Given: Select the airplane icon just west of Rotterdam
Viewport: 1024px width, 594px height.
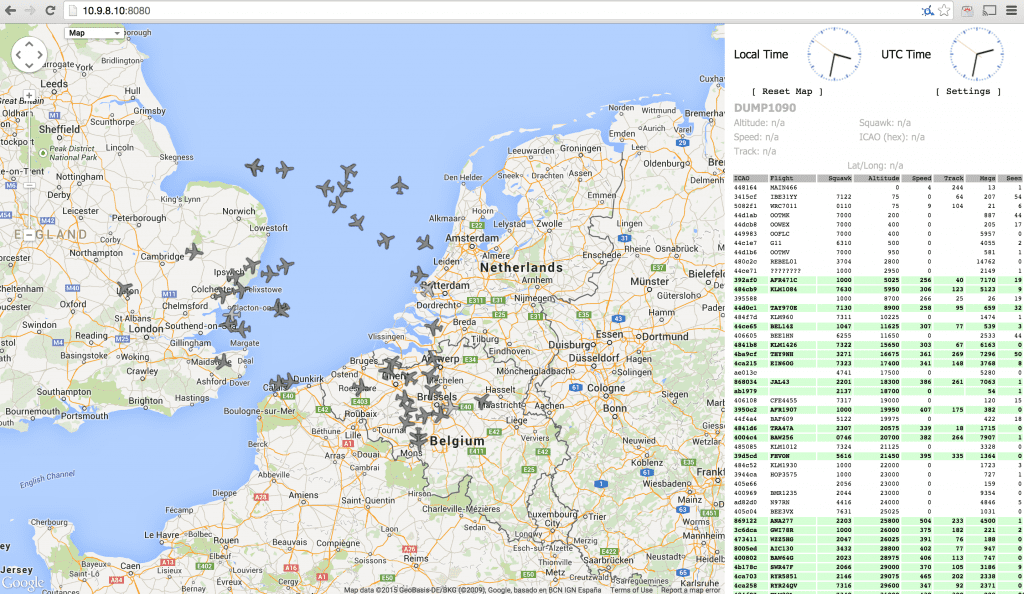Looking at the screenshot, I should coord(419,275).
